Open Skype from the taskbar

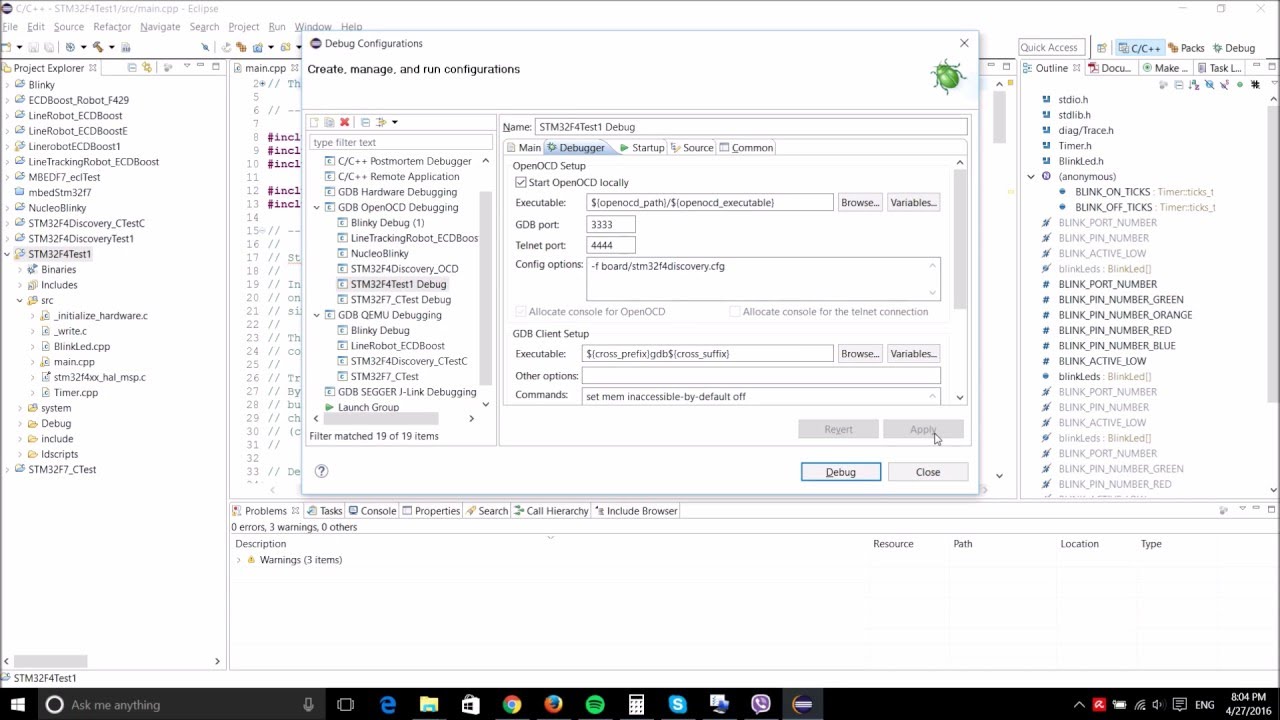click(677, 705)
